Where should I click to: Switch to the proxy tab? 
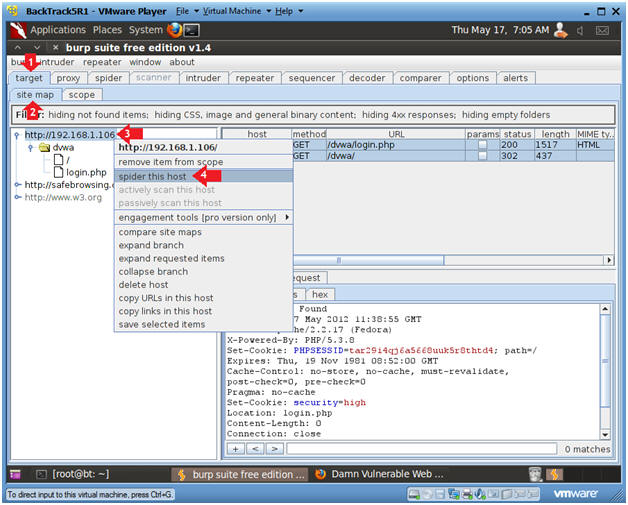pos(68,78)
